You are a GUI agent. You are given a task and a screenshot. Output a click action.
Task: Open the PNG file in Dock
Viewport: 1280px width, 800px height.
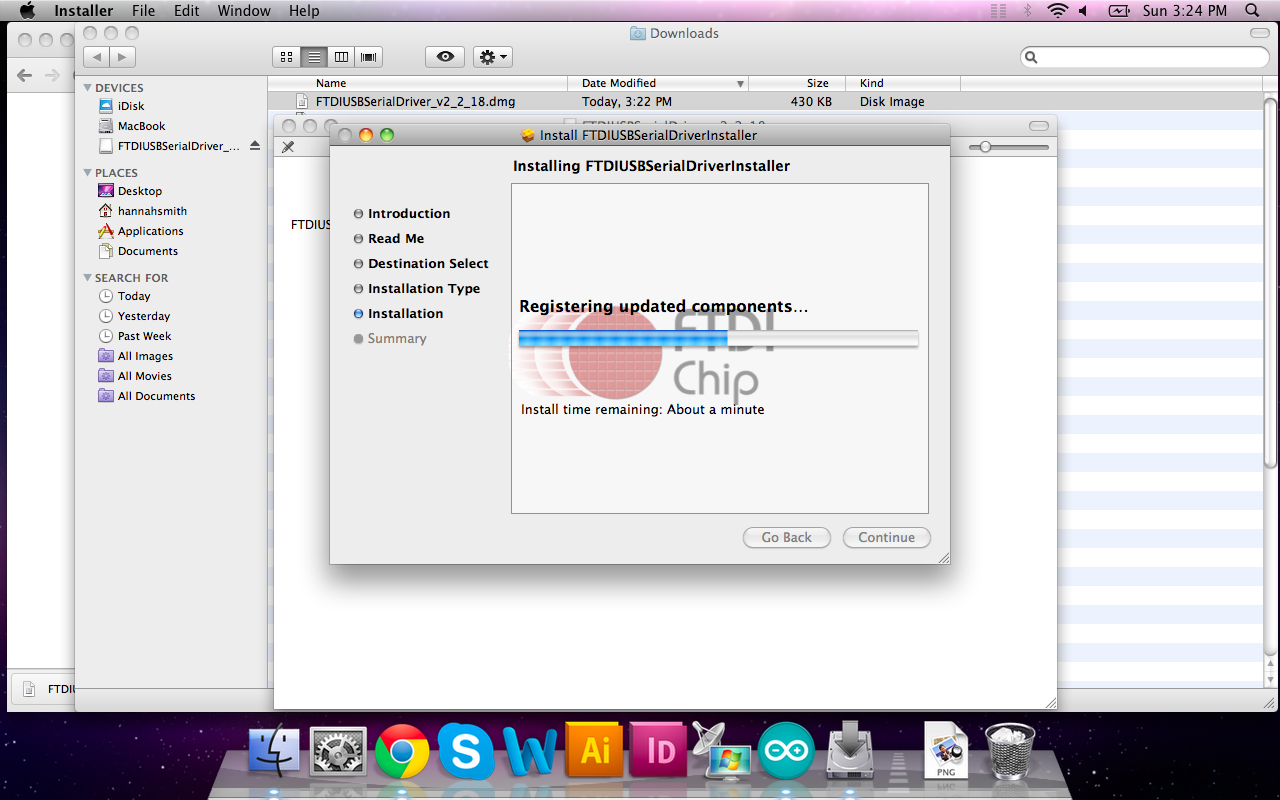pyautogui.click(x=946, y=751)
